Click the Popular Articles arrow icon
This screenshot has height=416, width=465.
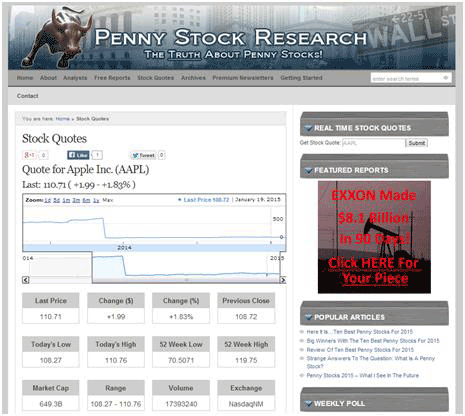click(308, 317)
